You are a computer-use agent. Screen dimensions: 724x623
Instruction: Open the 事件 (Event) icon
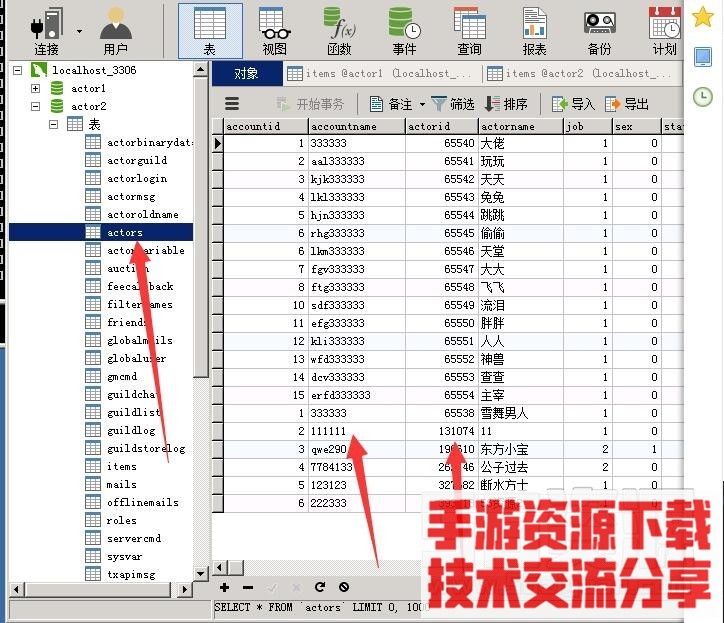coord(404,31)
